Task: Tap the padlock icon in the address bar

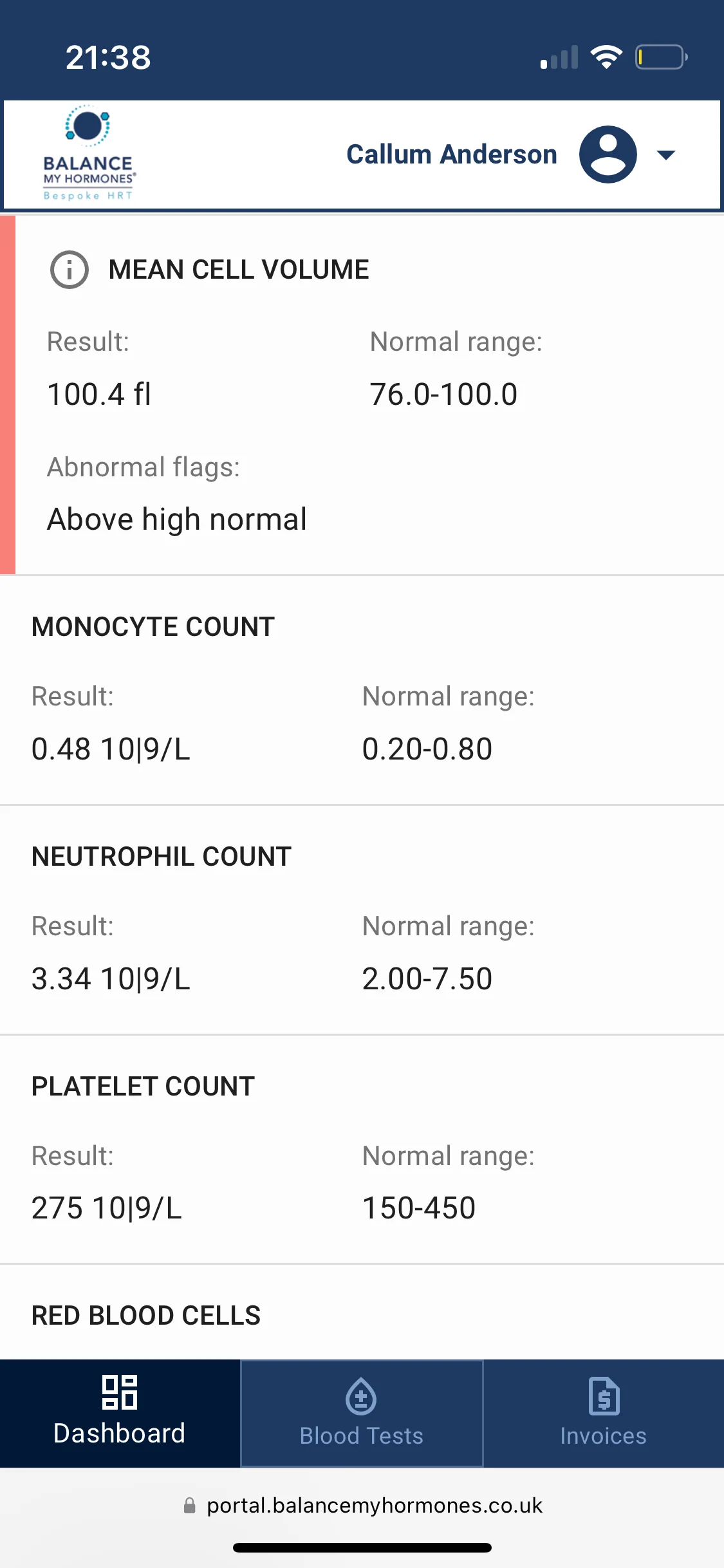Action: pyautogui.click(x=190, y=1505)
